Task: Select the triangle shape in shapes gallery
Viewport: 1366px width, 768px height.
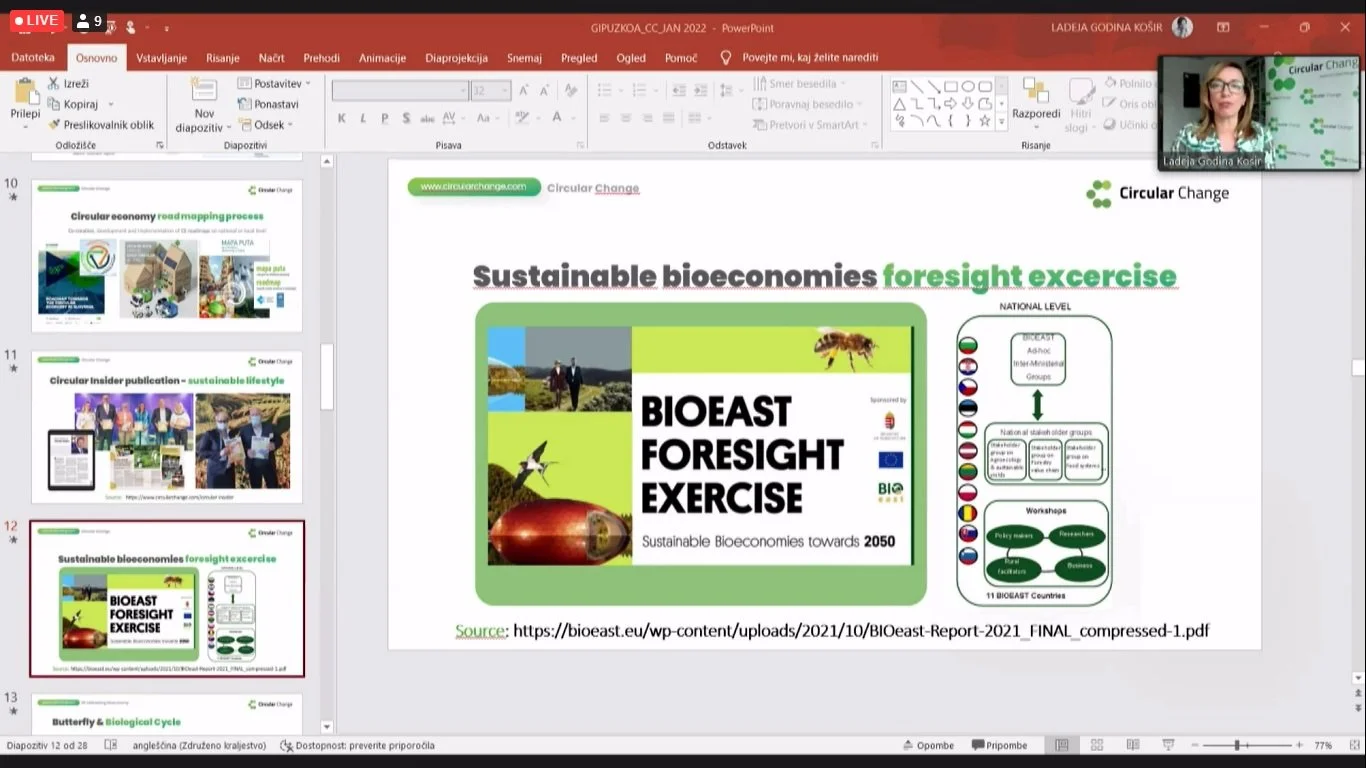Action: pos(899,104)
